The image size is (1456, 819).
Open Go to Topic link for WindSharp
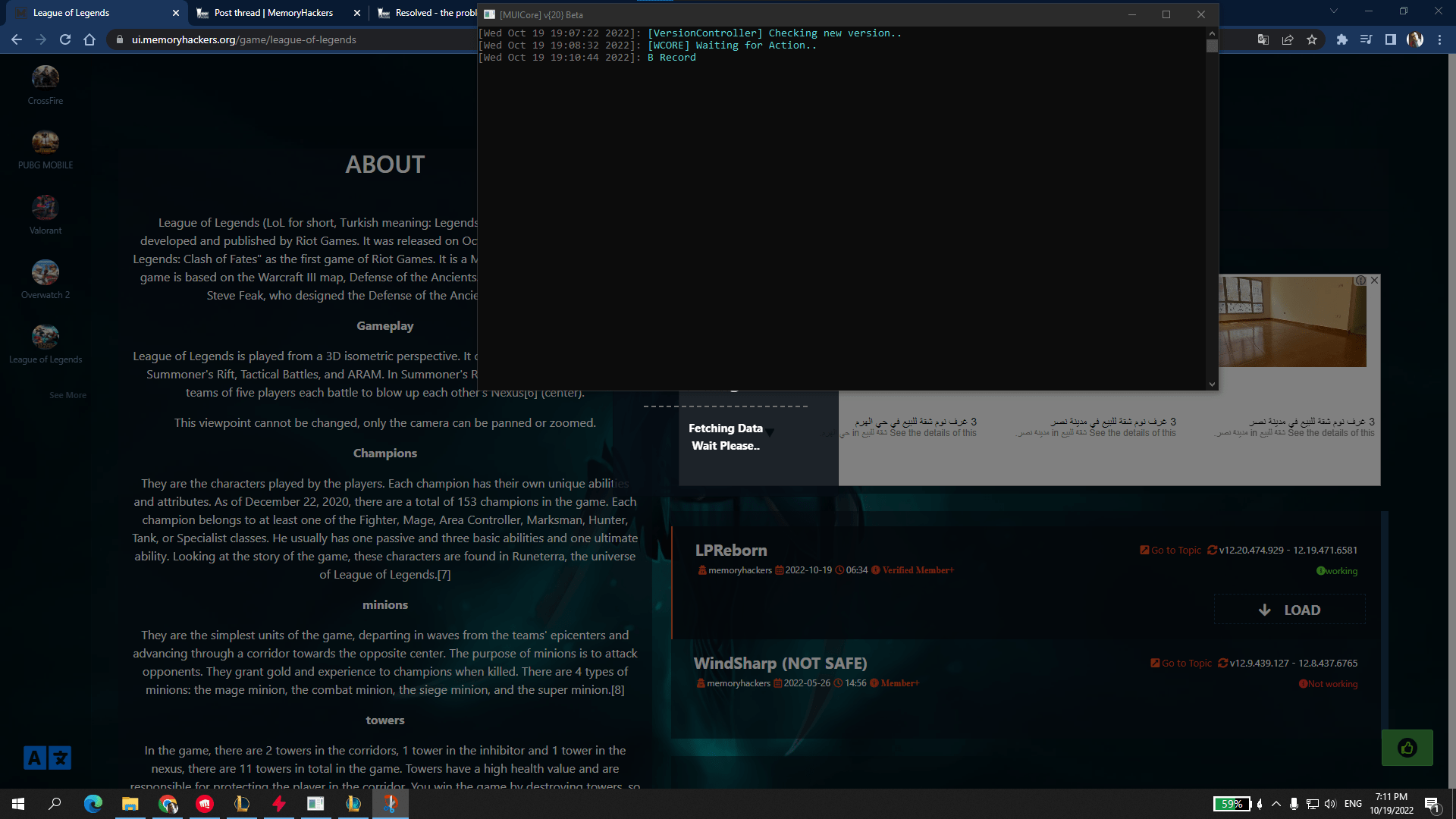click(x=1181, y=663)
